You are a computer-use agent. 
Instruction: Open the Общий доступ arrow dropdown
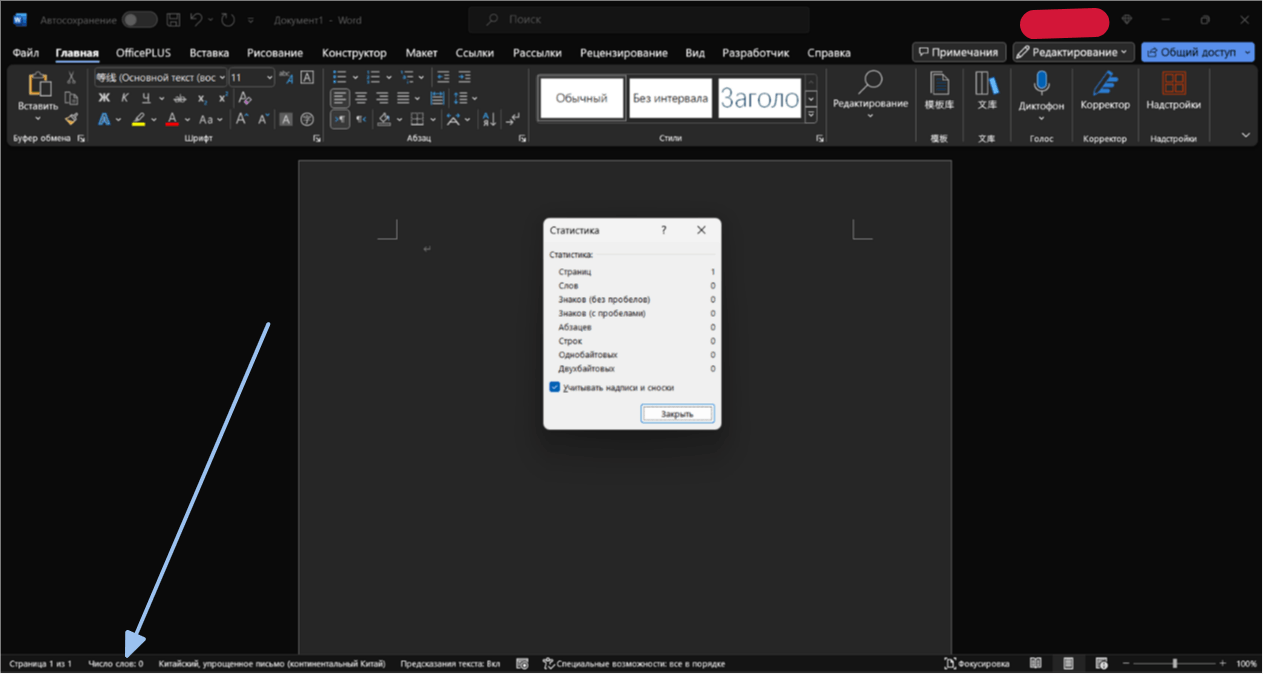tap(1245, 52)
